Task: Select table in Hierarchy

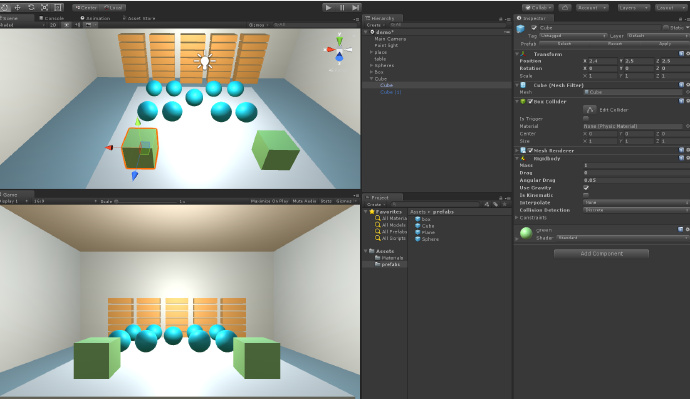Action: (380, 59)
